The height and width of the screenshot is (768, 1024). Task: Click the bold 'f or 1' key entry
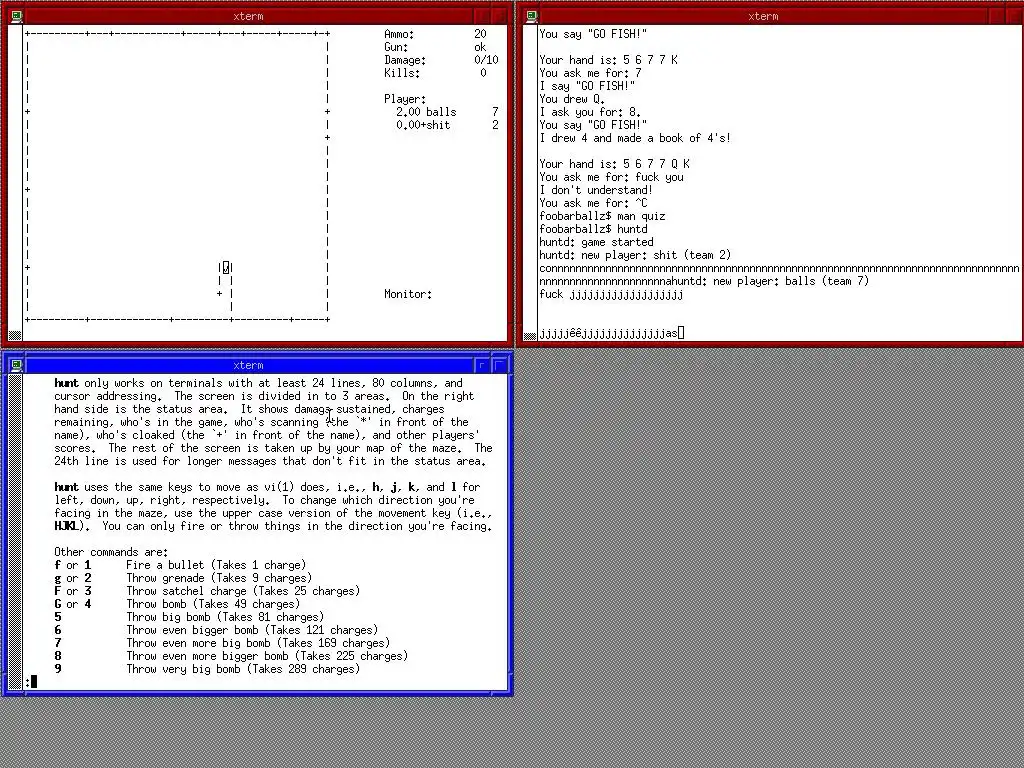click(72, 566)
